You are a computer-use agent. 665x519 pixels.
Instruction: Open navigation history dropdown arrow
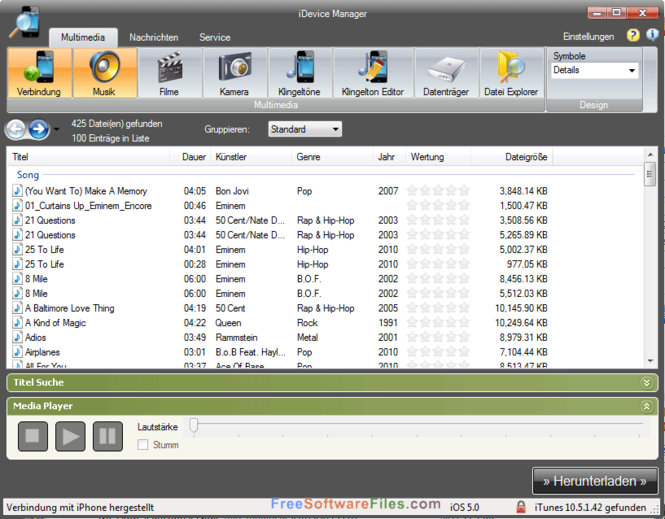tap(56, 129)
